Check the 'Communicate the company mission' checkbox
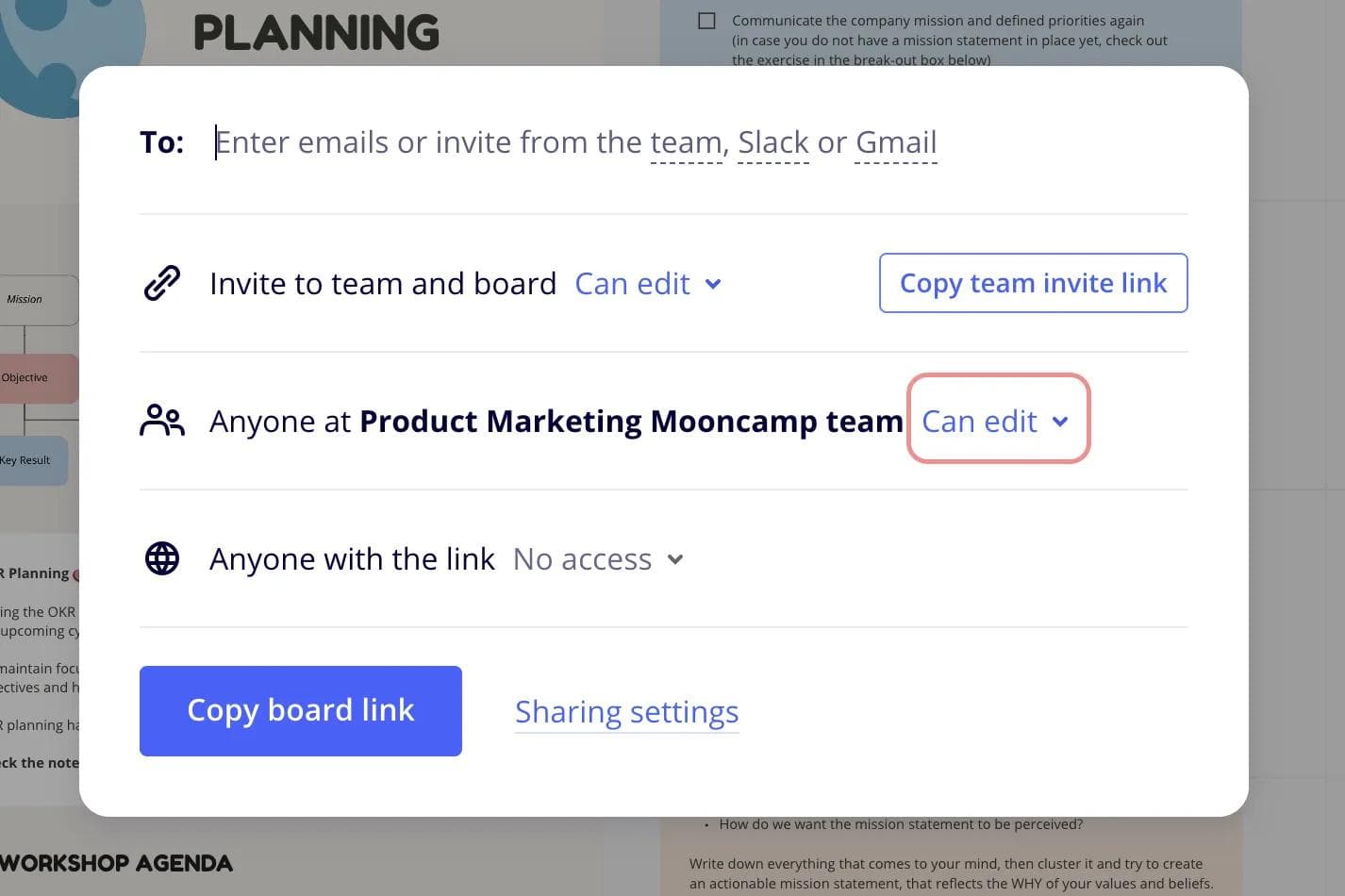Viewport: 1345px width, 896px height. pyautogui.click(x=706, y=20)
